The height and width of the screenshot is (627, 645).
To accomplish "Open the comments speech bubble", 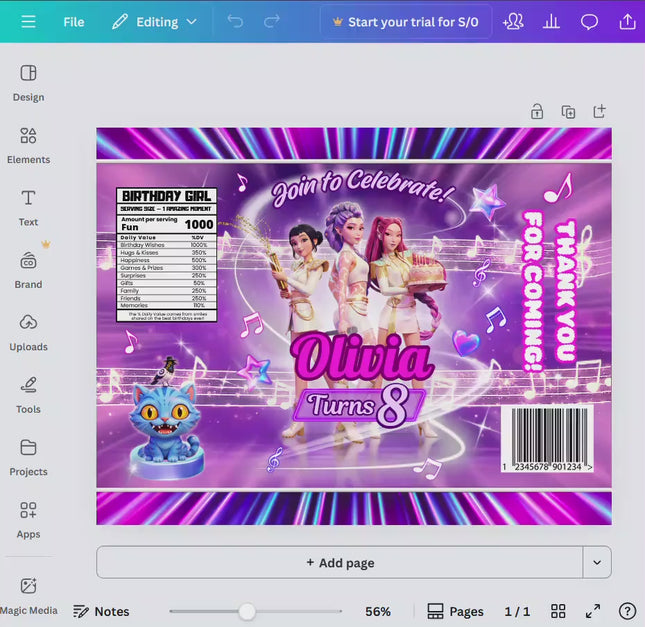I will [589, 21].
